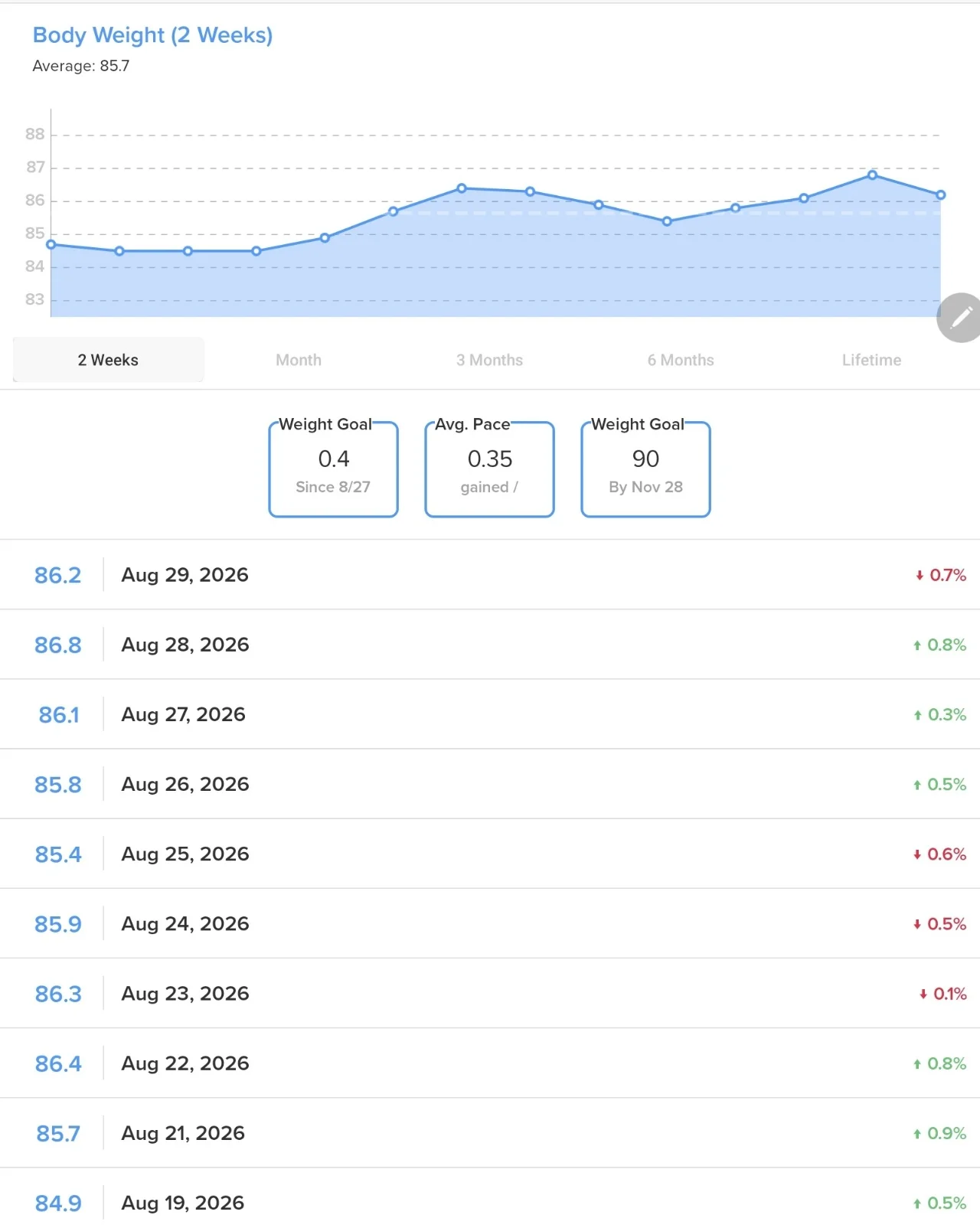Viewport: 980px width, 1228px height.
Task: Select the 6 Months range
Action: pyautogui.click(x=681, y=360)
